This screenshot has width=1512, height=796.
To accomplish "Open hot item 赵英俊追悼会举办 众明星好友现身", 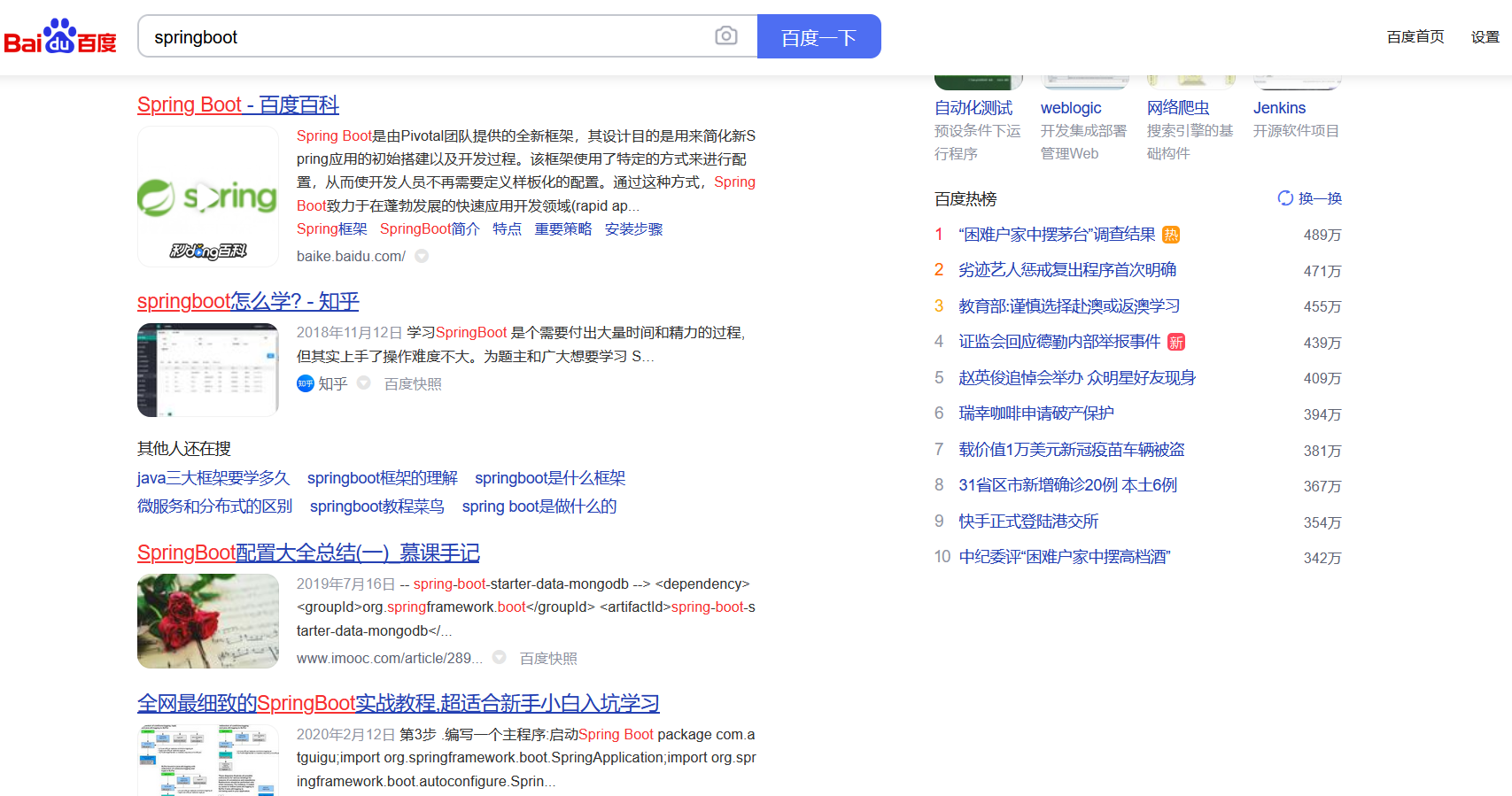I will 1077,378.
